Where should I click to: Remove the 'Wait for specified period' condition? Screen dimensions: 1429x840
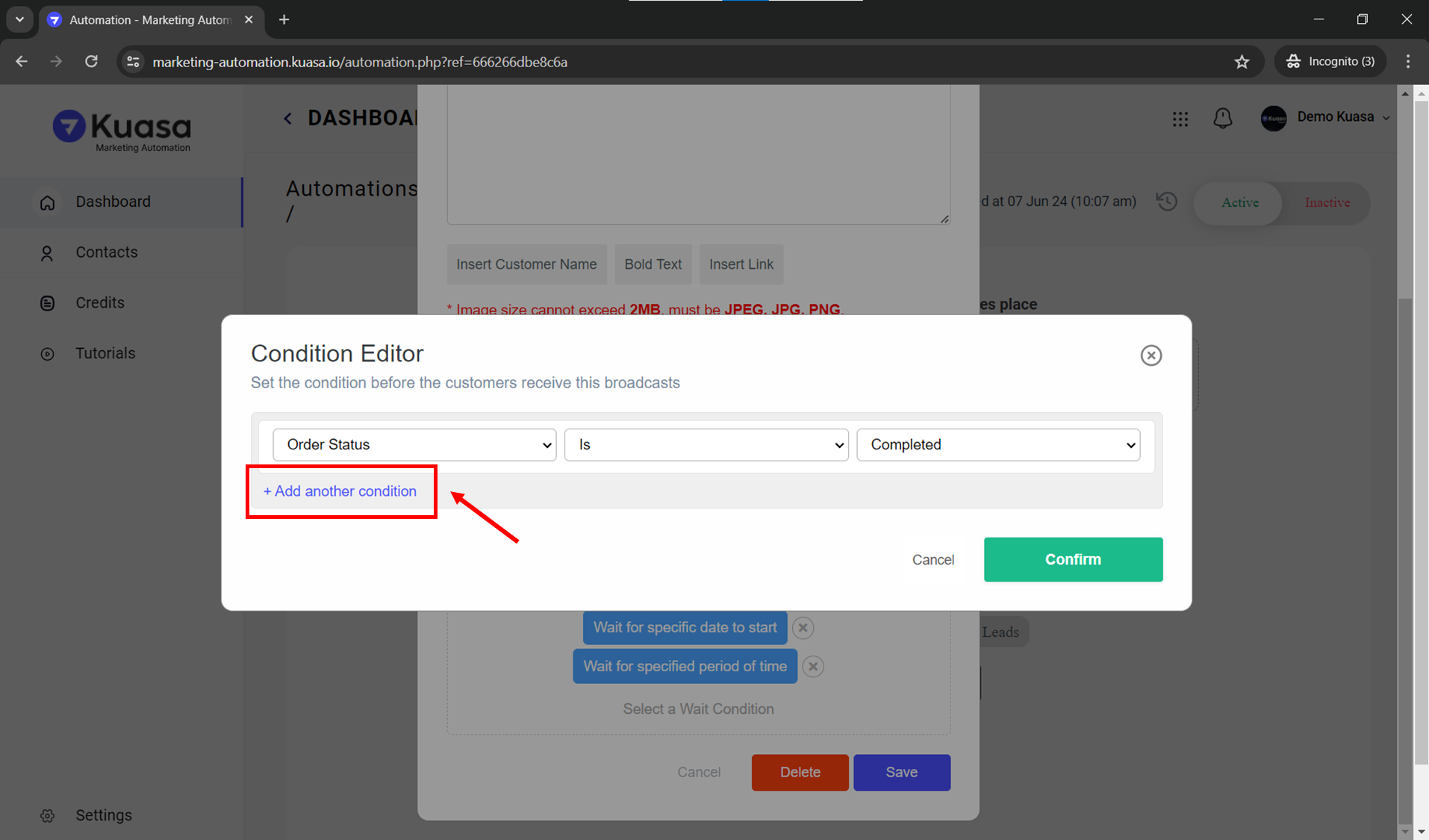click(x=813, y=667)
